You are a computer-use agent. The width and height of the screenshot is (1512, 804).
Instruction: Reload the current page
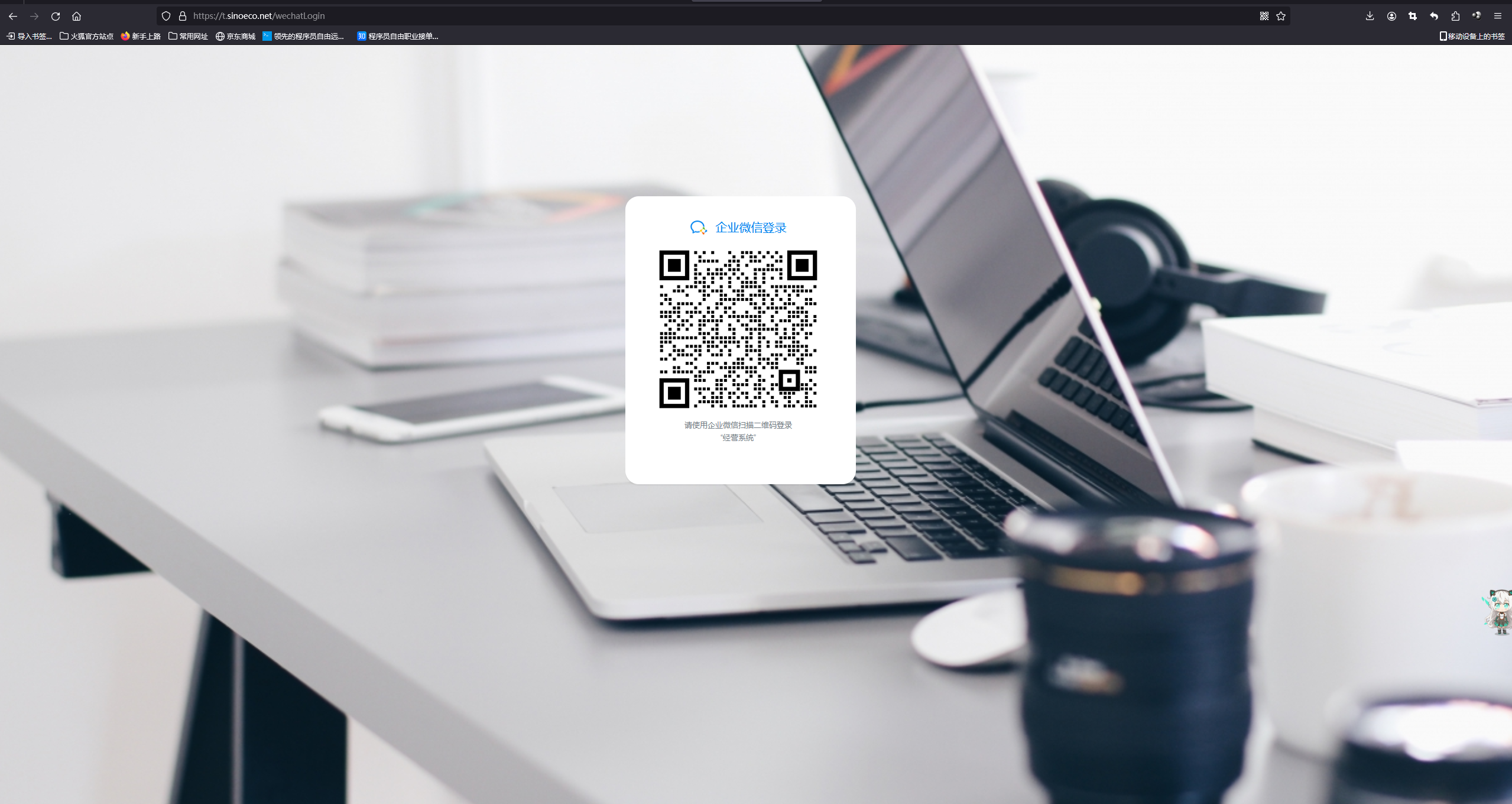(x=56, y=17)
